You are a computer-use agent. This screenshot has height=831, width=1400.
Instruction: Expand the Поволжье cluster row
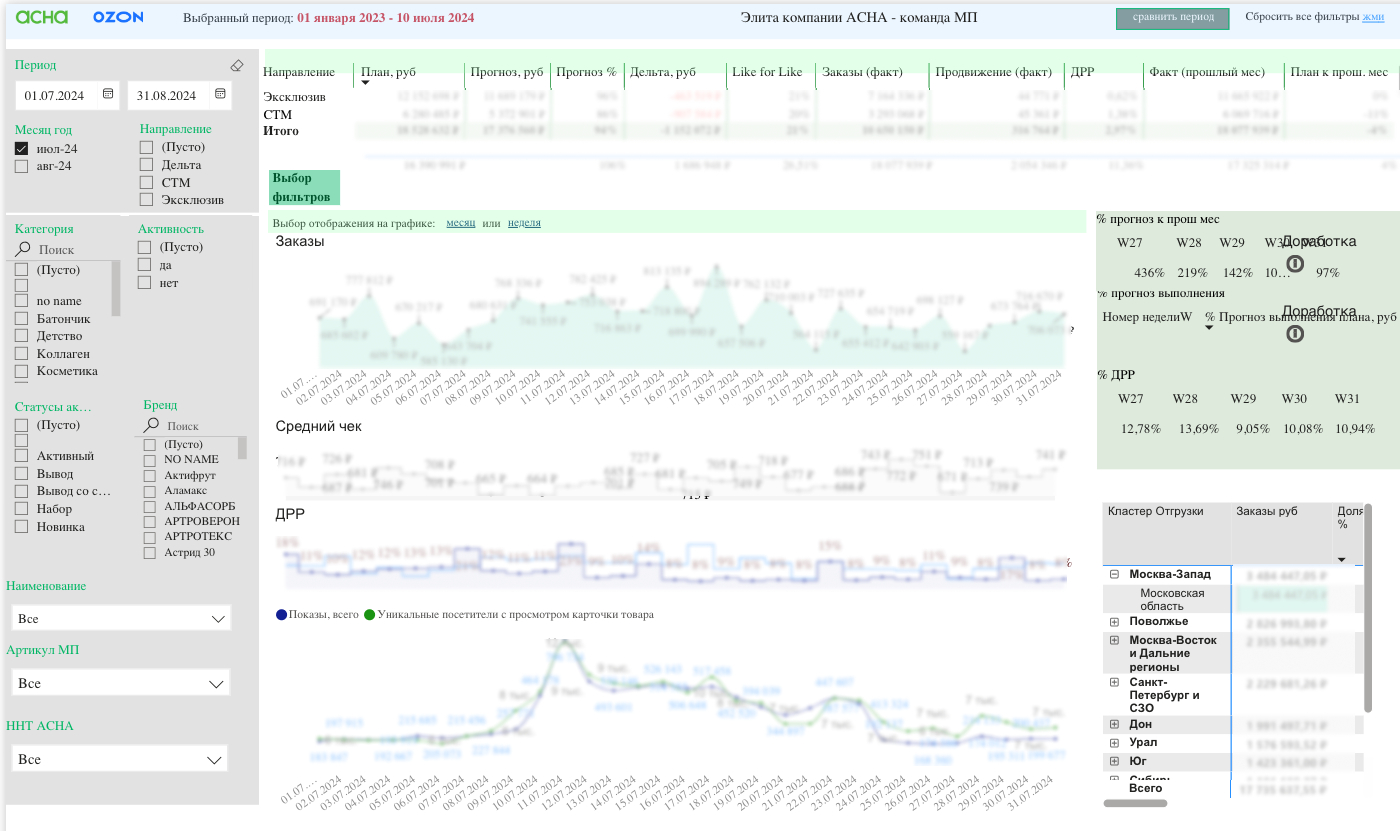[x=1114, y=622]
